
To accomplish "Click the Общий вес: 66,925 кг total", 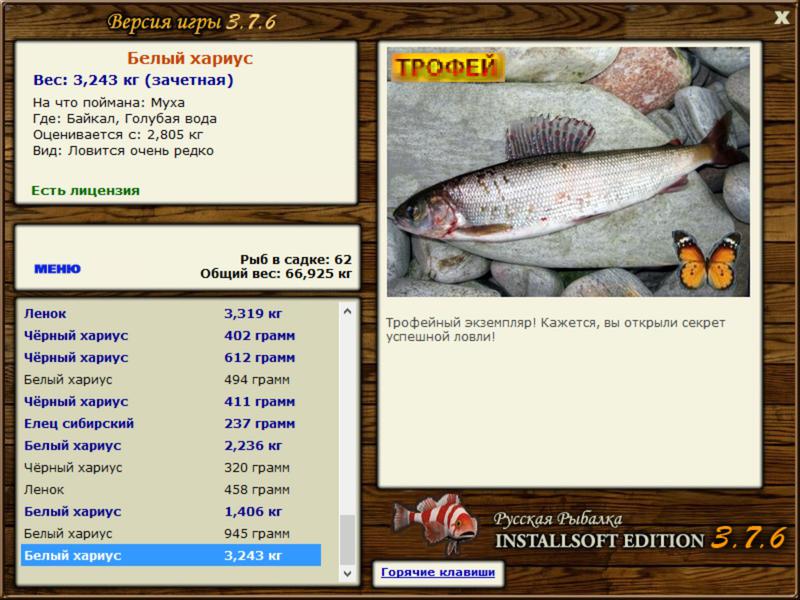I will 276,274.
